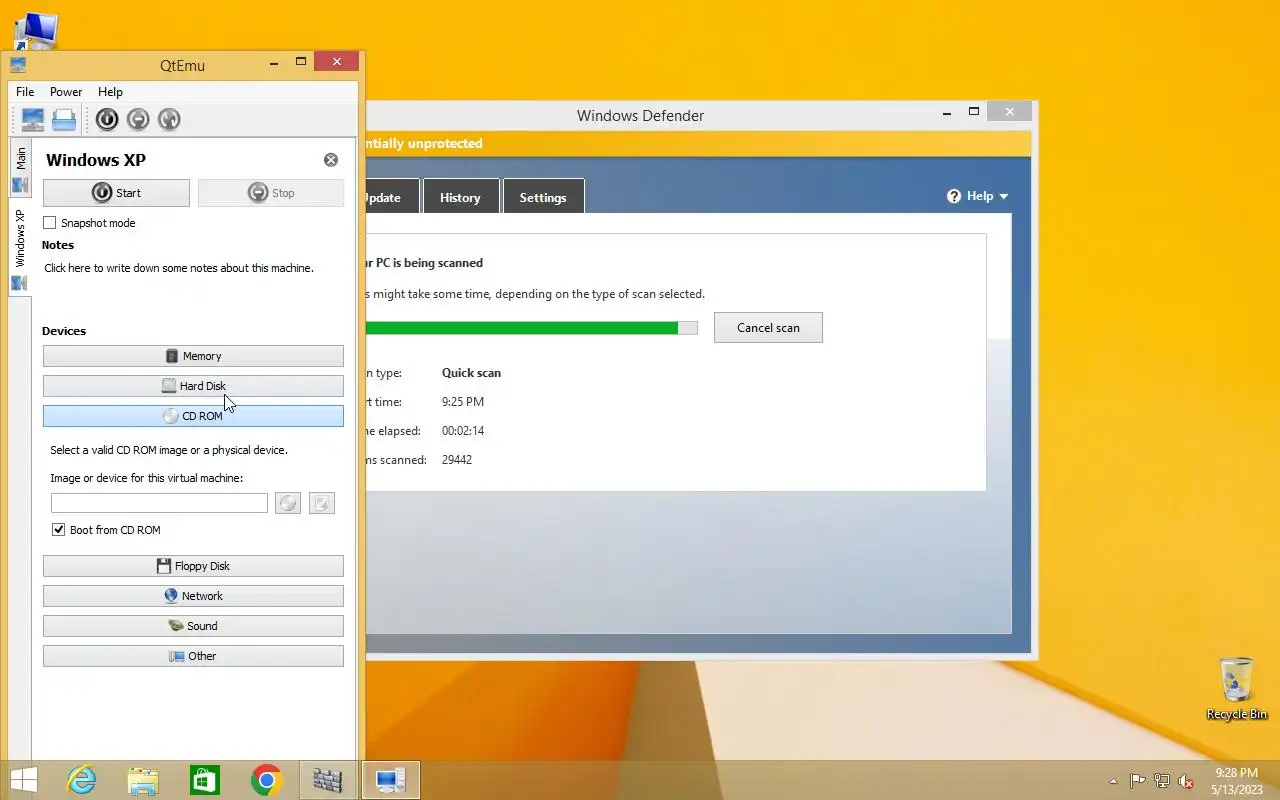Open History tab in Windows Defender

click(x=460, y=197)
